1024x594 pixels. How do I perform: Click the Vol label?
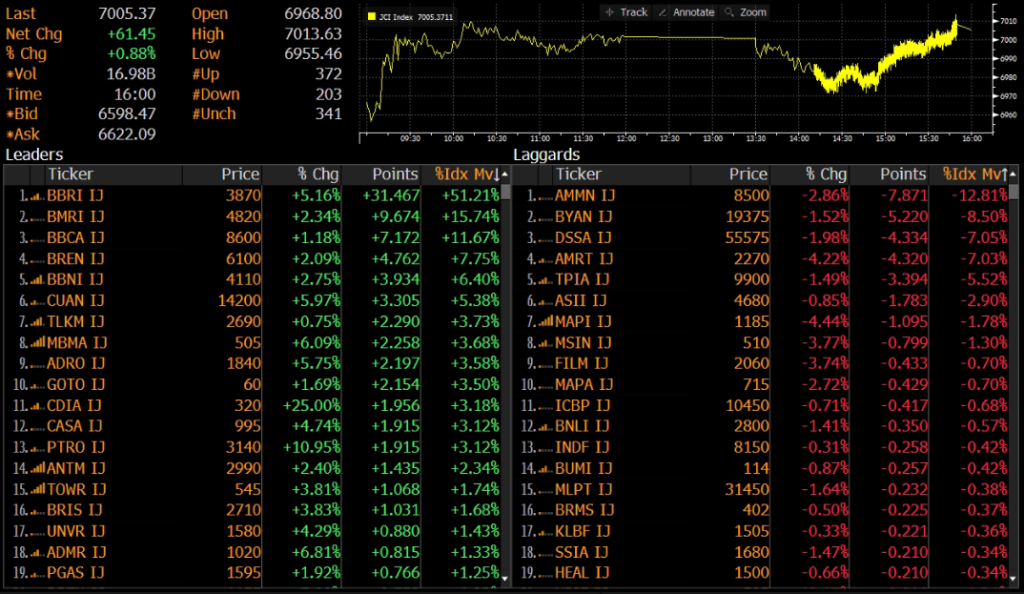(x=22, y=74)
